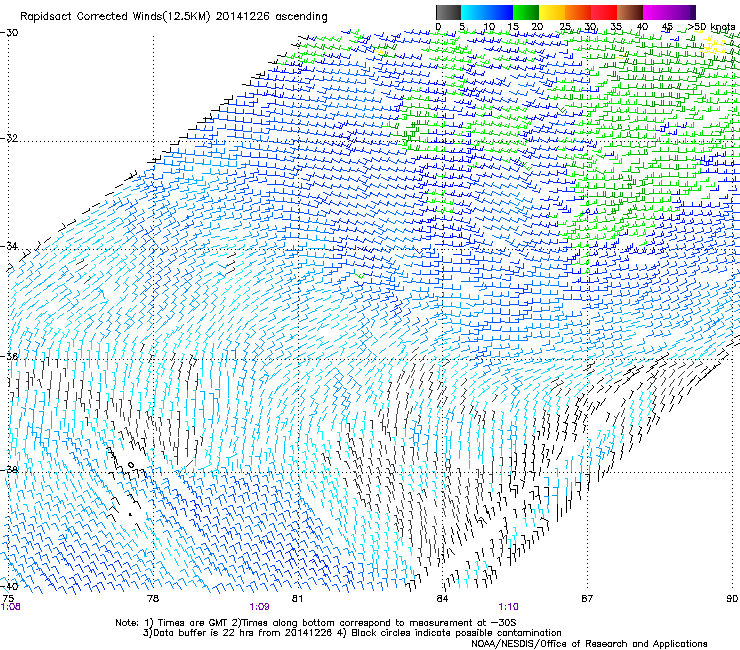Click the longitude label '87'
Screen dimensions: 740x650
click(x=587, y=598)
